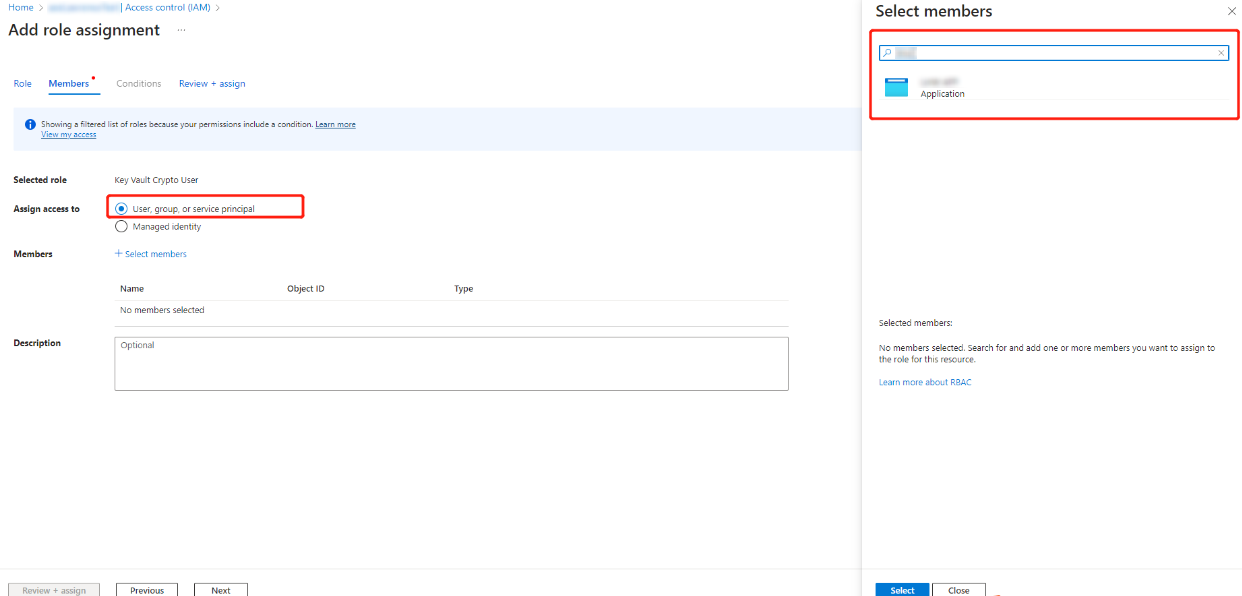
Task: Switch to the Role tab
Action: tap(22, 83)
